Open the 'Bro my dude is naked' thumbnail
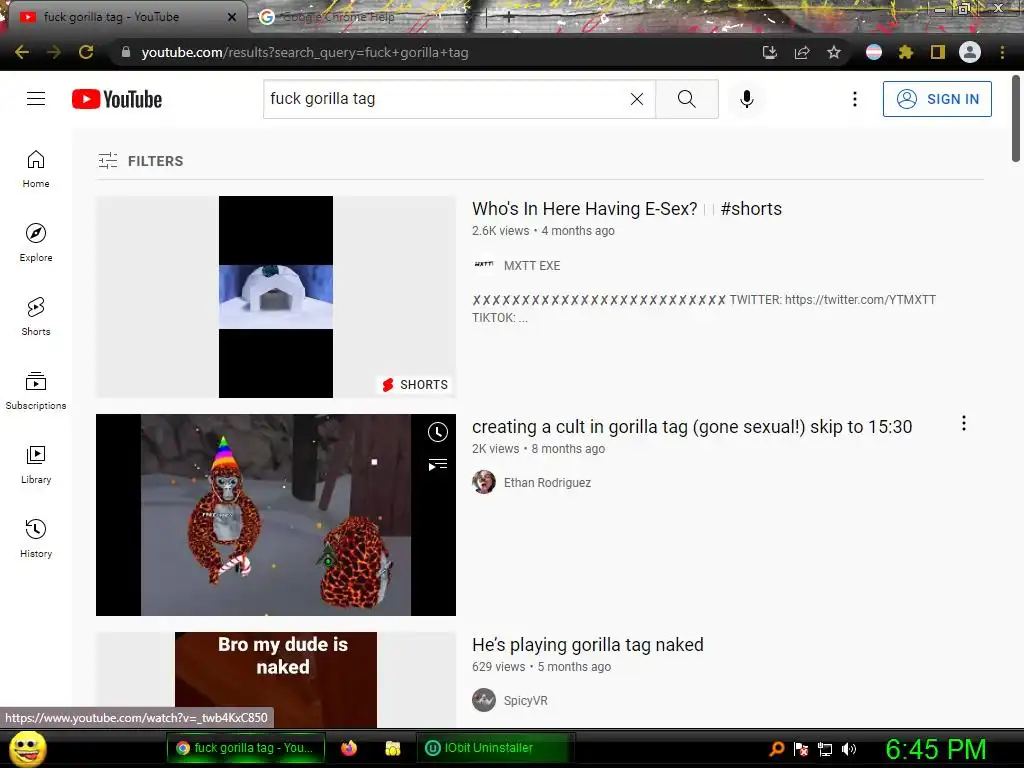The width and height of the screenshot is (1024, 768). (x=276, y=679)
